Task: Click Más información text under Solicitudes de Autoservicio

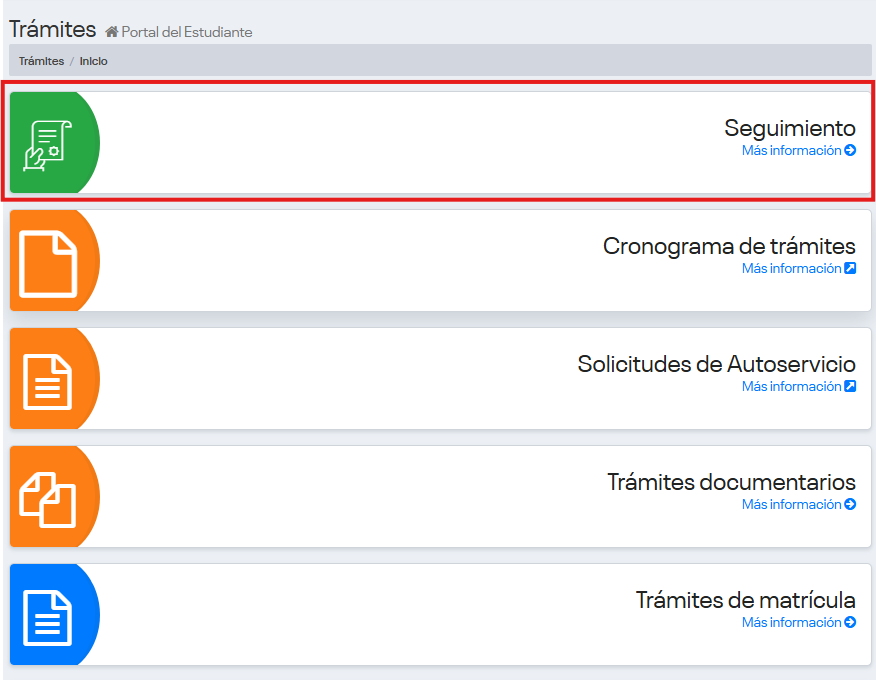Action: [791, 387]
